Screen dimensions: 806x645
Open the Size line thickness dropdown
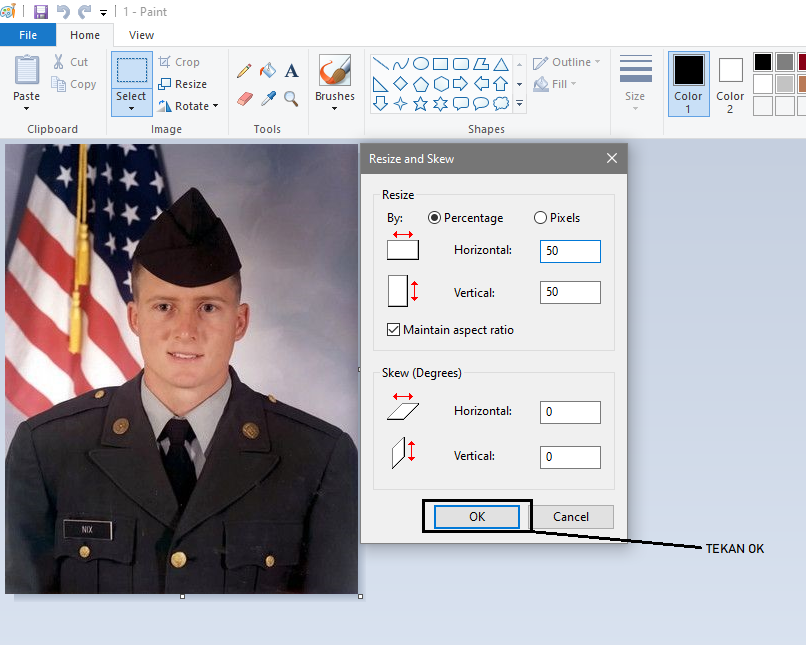(x=635, y=82)
